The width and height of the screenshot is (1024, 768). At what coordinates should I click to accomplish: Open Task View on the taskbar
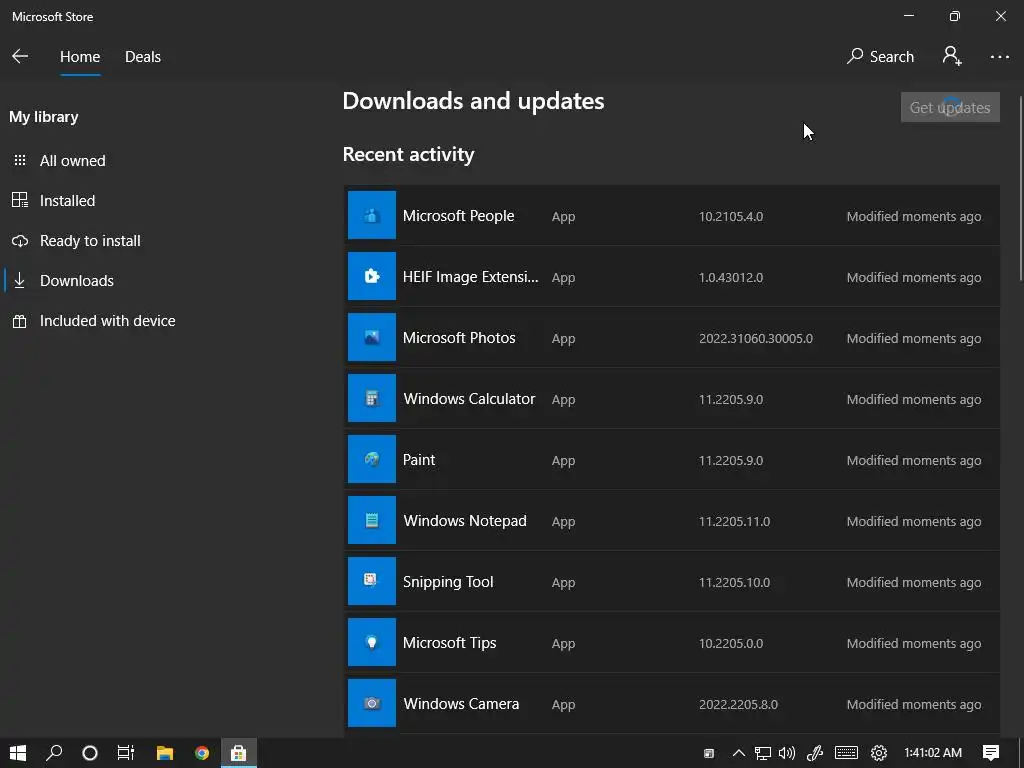coord(125,753)
